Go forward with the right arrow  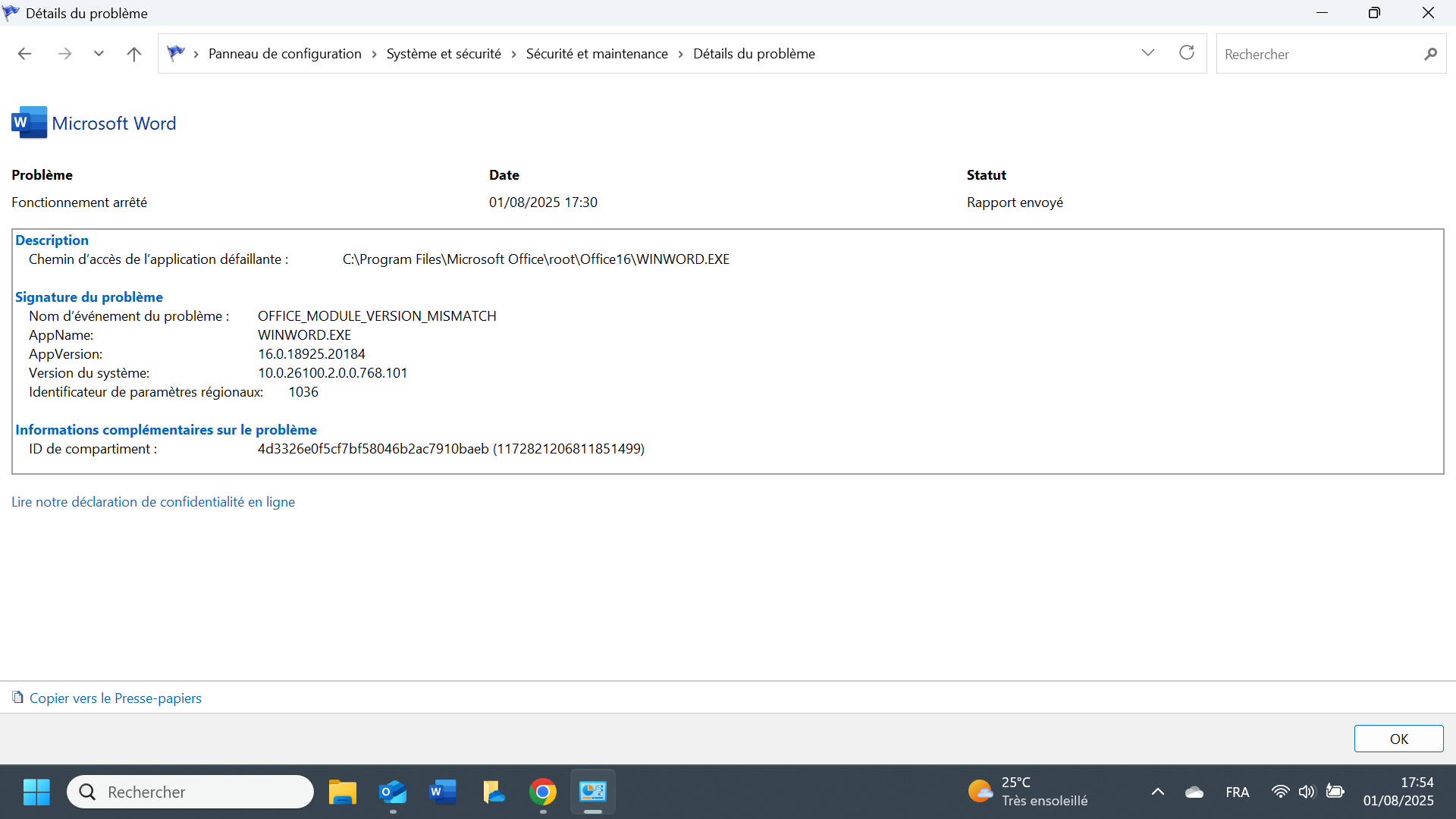64,54
